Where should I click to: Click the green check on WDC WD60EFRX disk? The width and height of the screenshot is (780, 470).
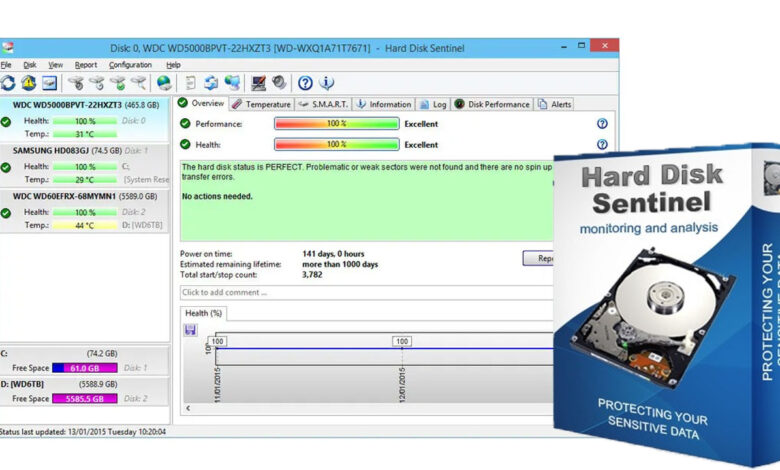(5, 213)
